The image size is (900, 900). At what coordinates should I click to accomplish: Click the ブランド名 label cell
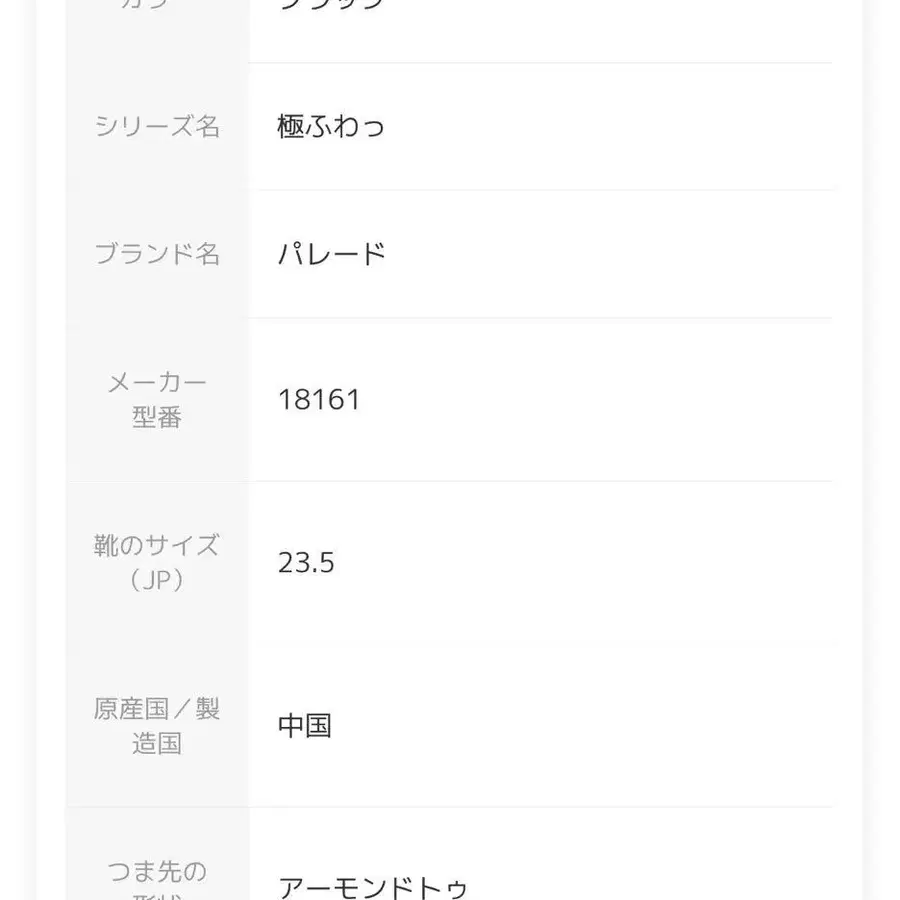click(x=157, y=254)
